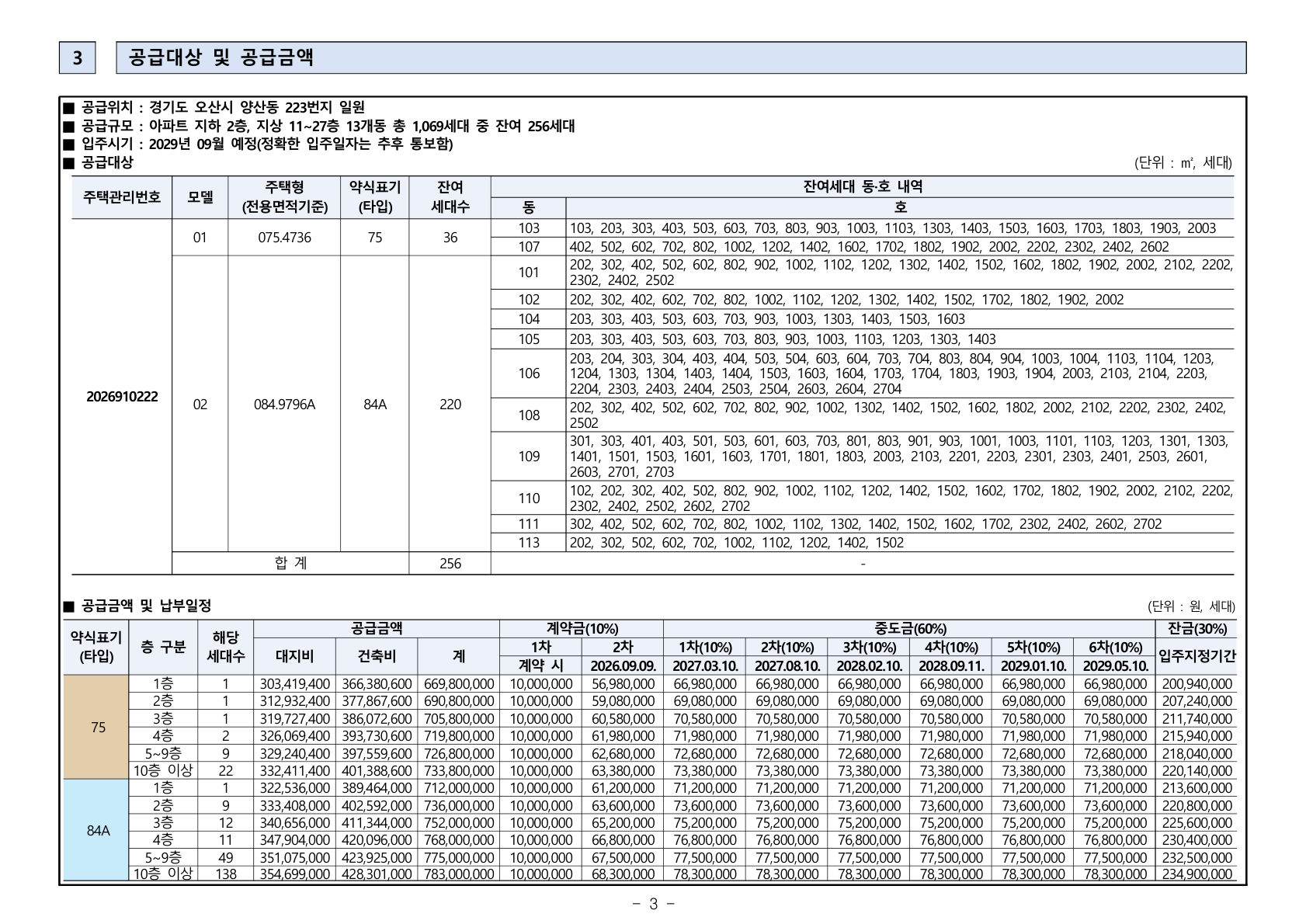This screenshot has height=924, width=1306.
Task: Click the '모델' column header
Action: (200, 197)
